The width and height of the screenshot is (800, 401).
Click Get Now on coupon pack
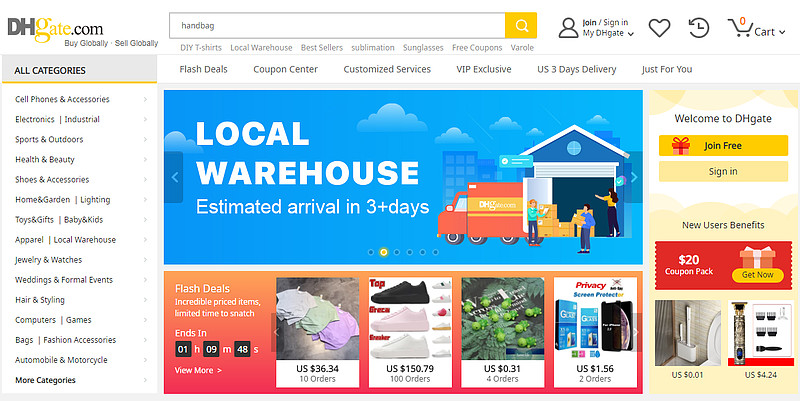[757, 274]
